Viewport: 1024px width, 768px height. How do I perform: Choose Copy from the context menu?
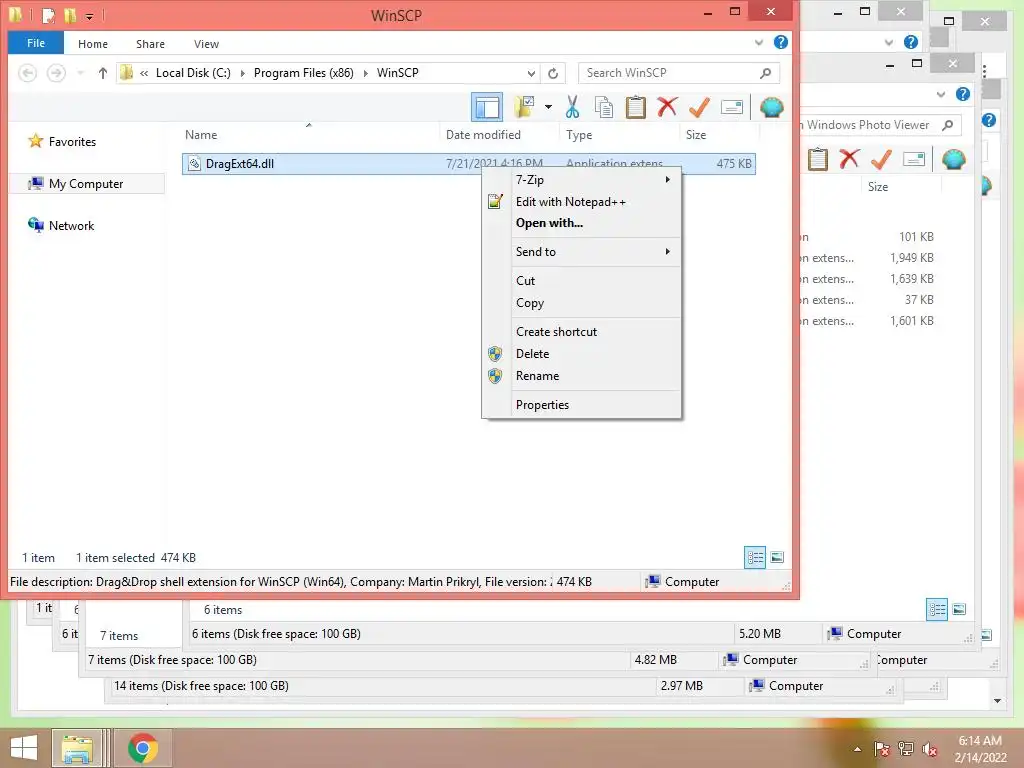tap(581, 303)
